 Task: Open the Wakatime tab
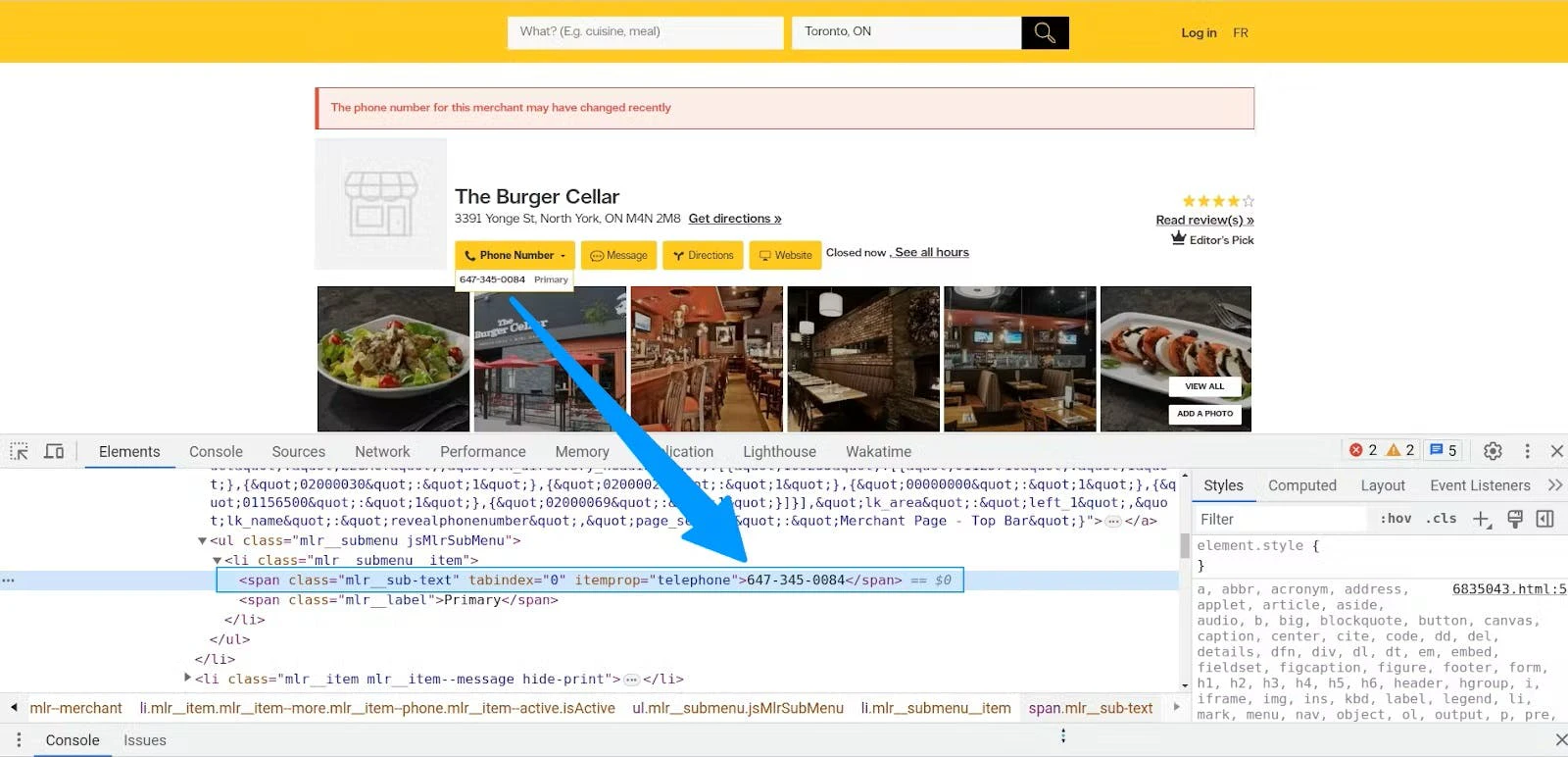[879, 452]
